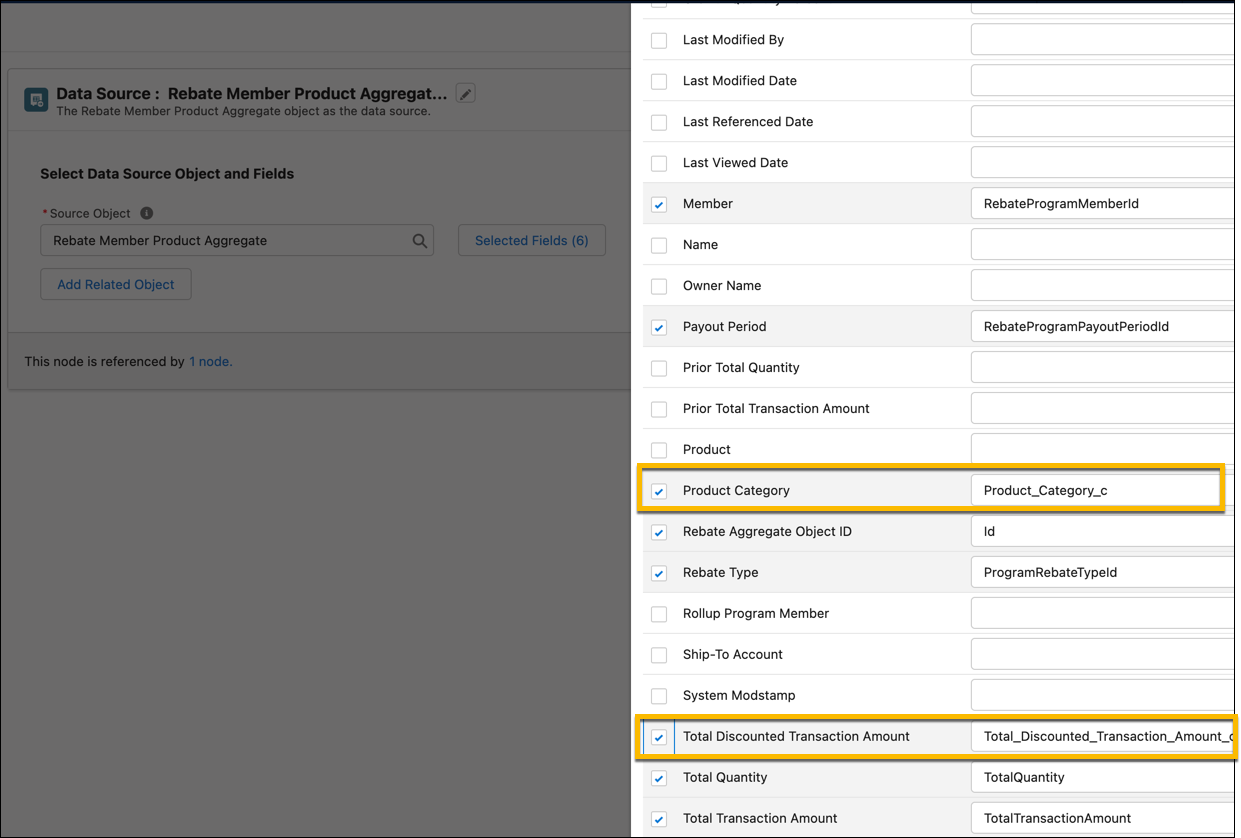Uncheck the Member field checkbox

(658, 204)
